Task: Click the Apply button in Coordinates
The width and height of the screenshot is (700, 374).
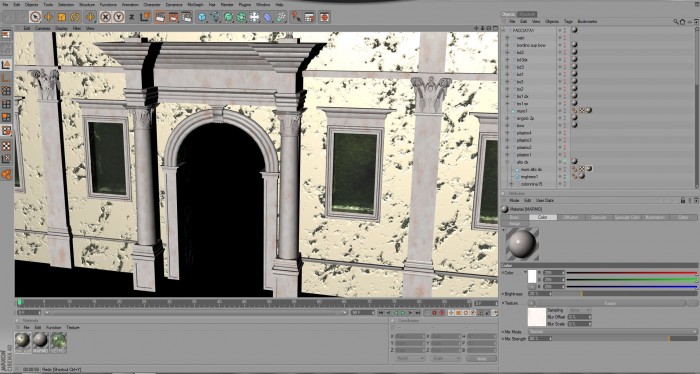Action: tap(481, 358)
